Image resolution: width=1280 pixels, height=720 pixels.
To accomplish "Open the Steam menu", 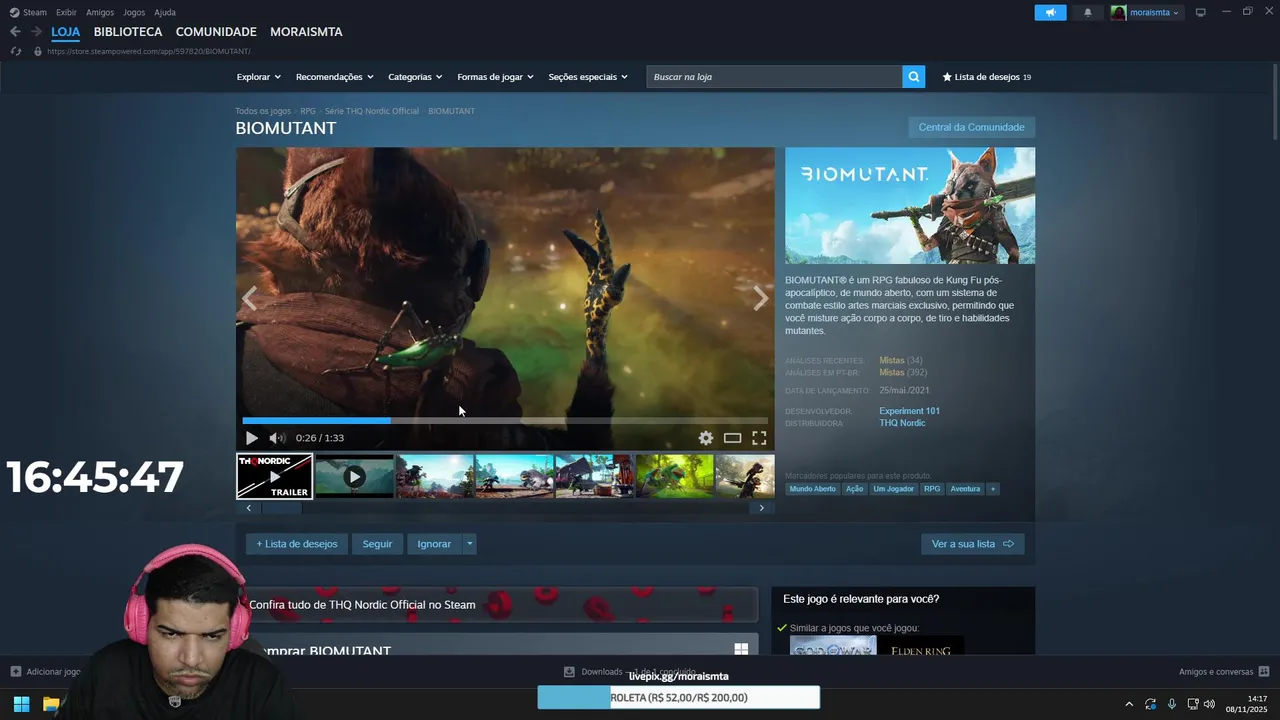I will (x=28, y=12).
